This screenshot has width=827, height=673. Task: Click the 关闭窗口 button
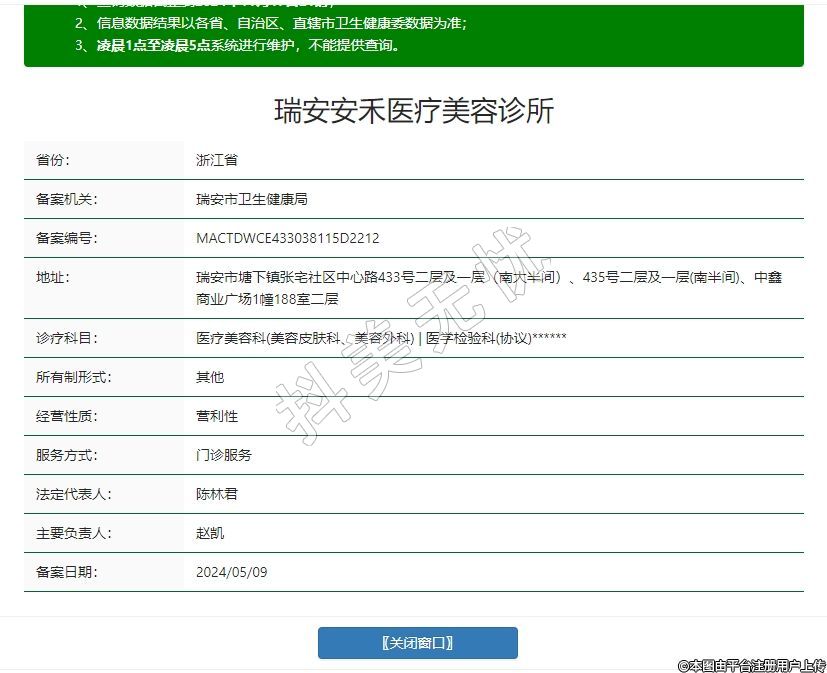(x=417, y=643)
